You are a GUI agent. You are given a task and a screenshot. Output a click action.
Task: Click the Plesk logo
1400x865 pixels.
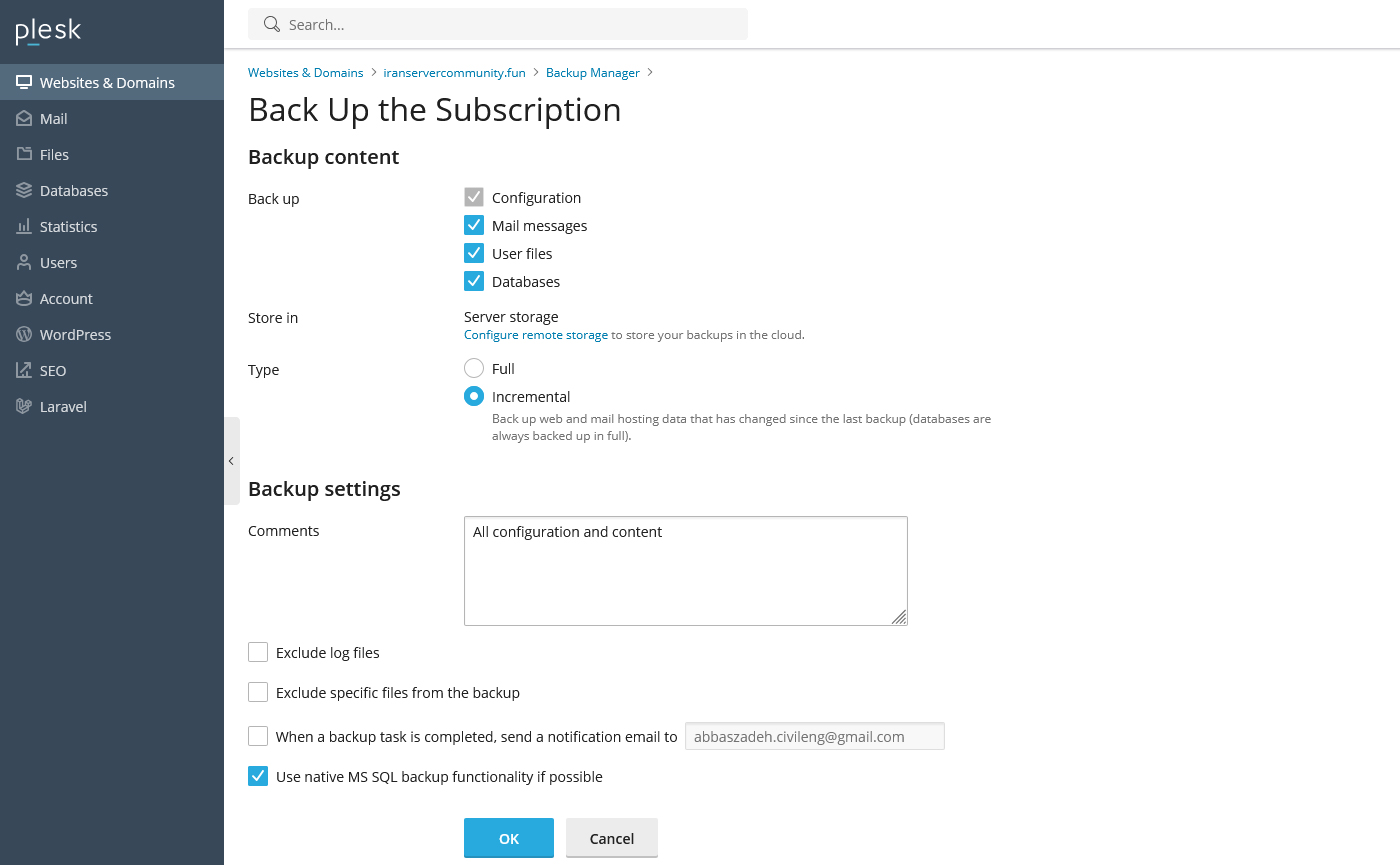[48, 31]
